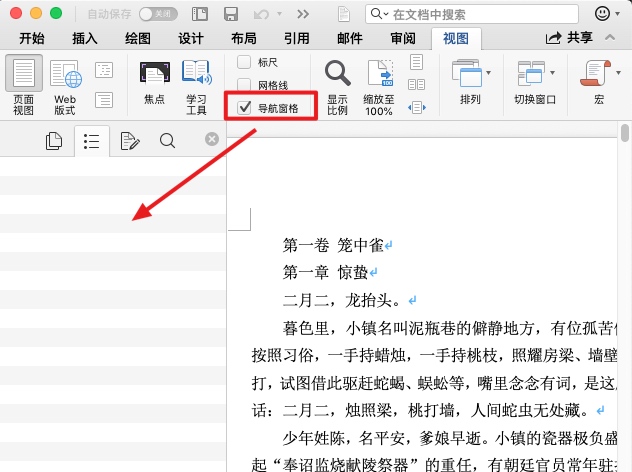This screenshot has height=472, width=632.
Task: Uncheck the Navigation Pane (导航窗格) checkbox
Action: point(244,108)
